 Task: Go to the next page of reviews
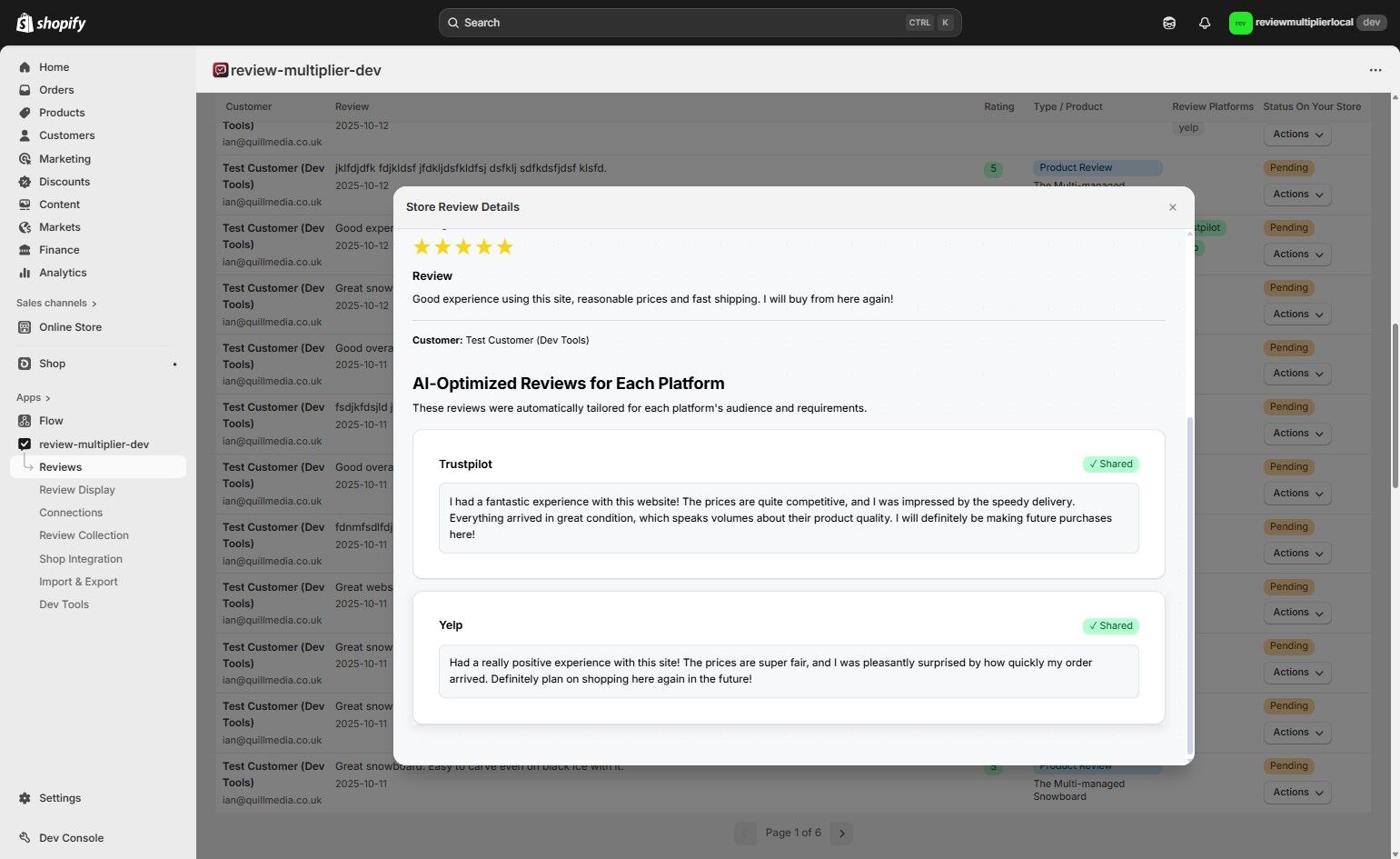point(841,832)
